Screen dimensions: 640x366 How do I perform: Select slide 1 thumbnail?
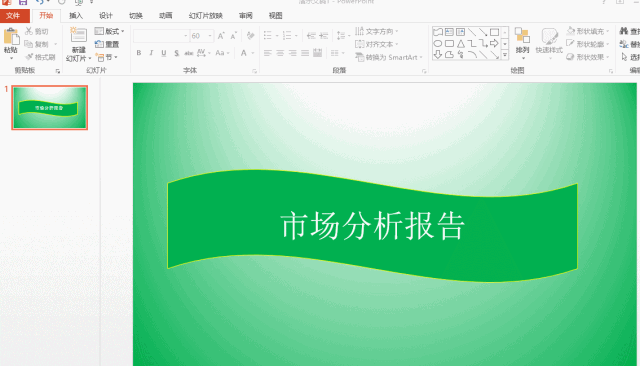click(x=50, y=108)
